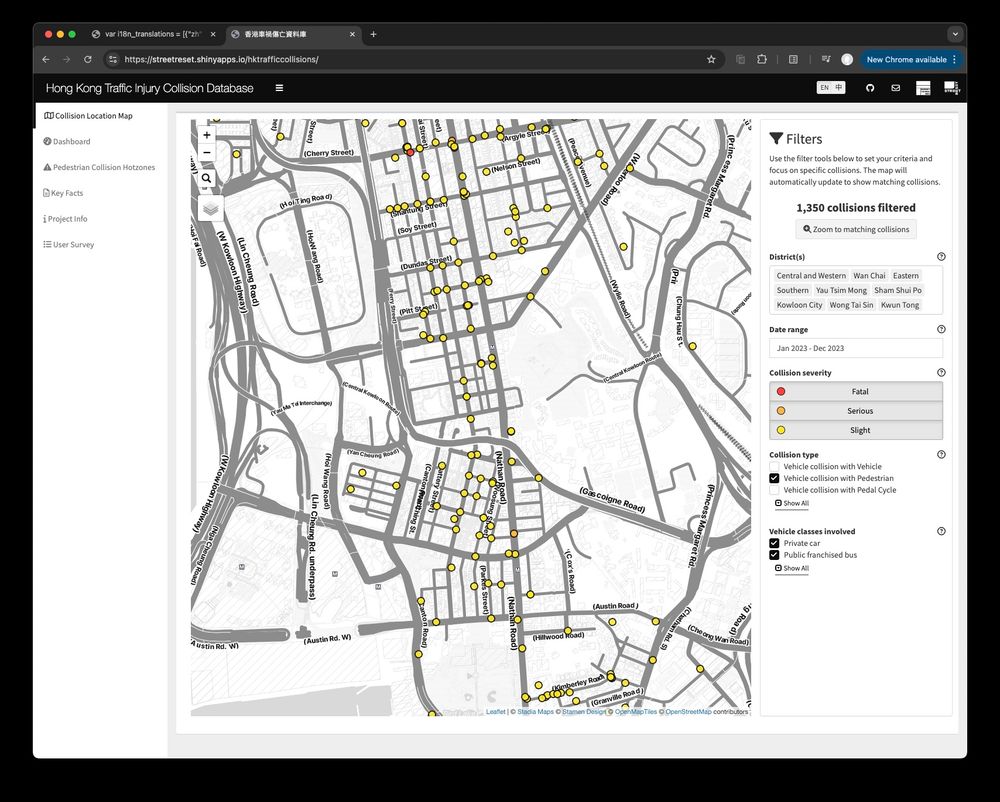Image resolution: width=1000 pixels, height=802 pixels.
Task: Open the map layers control
Action: 210,208
